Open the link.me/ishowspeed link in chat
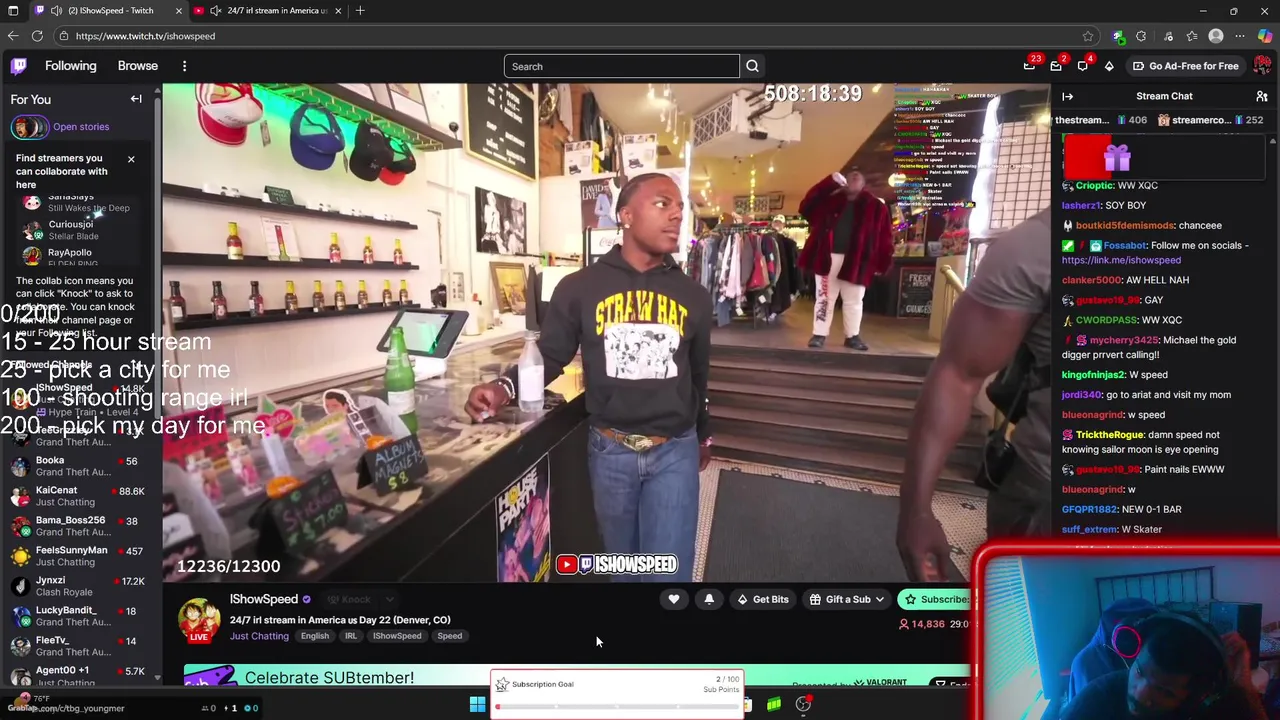Image resolution: width=1280 pixels, height=720 pixels. [x=1121, y=260]
